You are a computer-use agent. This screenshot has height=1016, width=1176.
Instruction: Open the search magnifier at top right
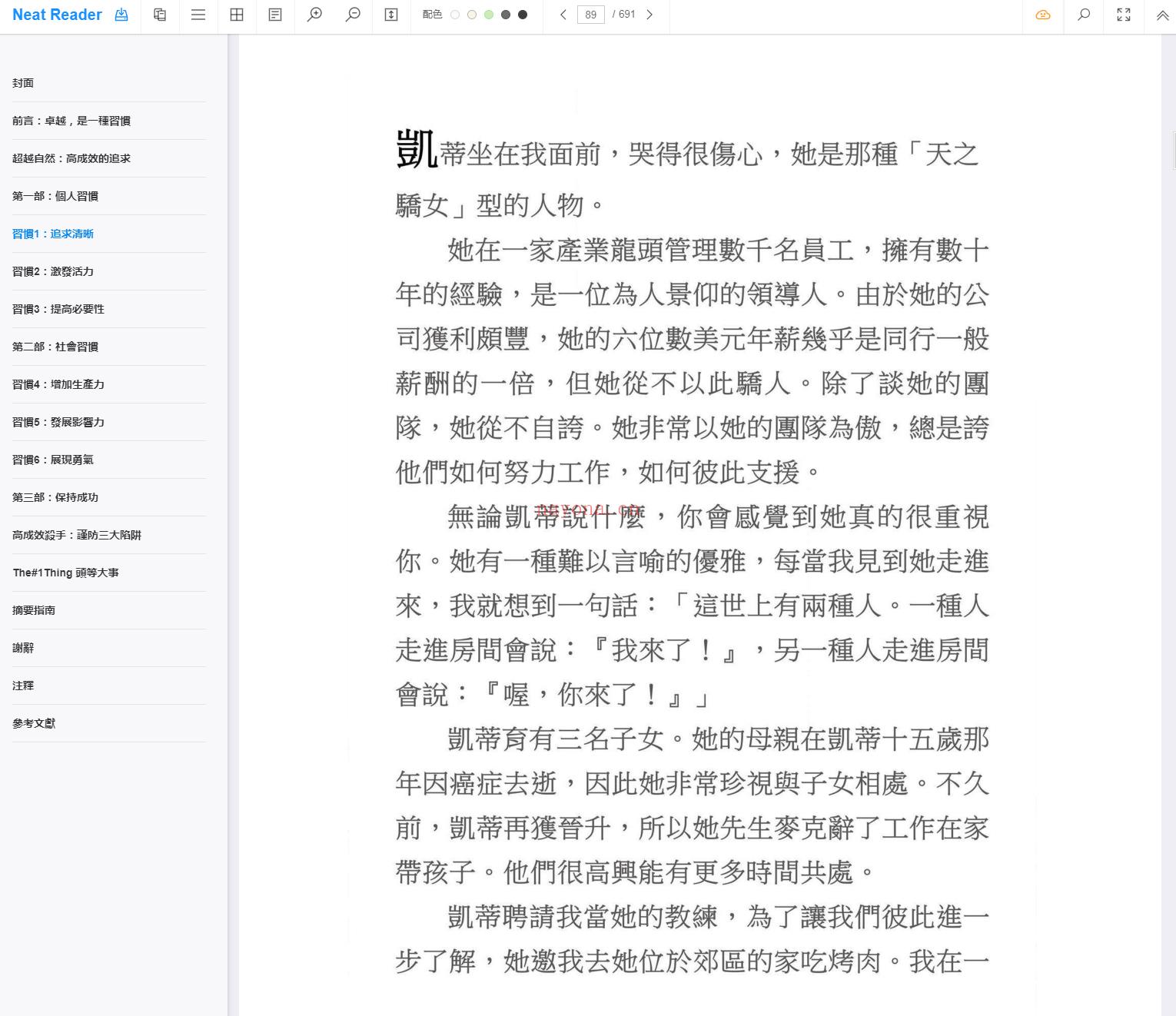pos(1084,15)
